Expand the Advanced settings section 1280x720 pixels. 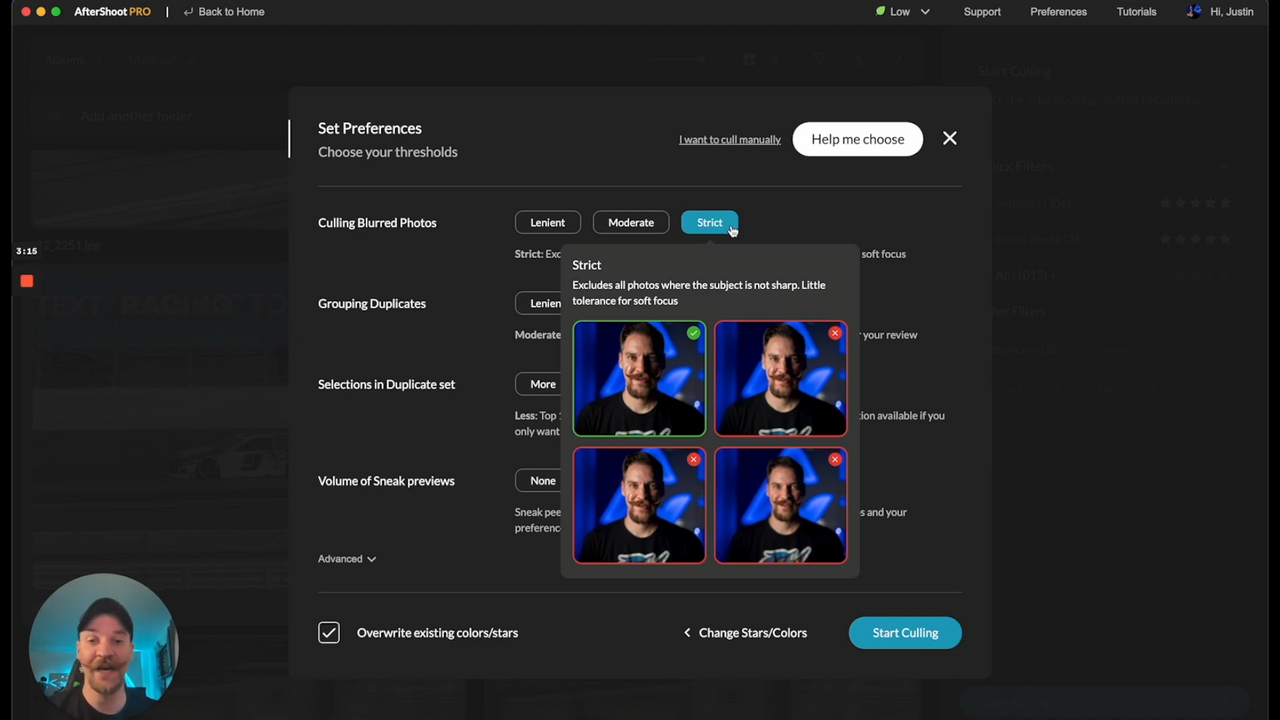click(x=346, y=559)
